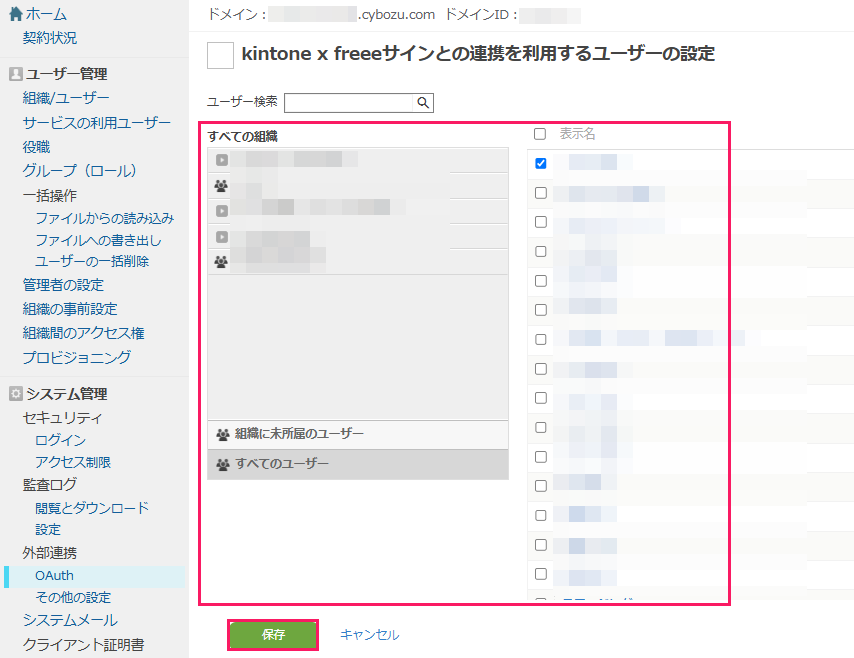Viewport: 854px width, 658px height.
Task: Open ファイルからの読み込み
Action: click(105, 218)
